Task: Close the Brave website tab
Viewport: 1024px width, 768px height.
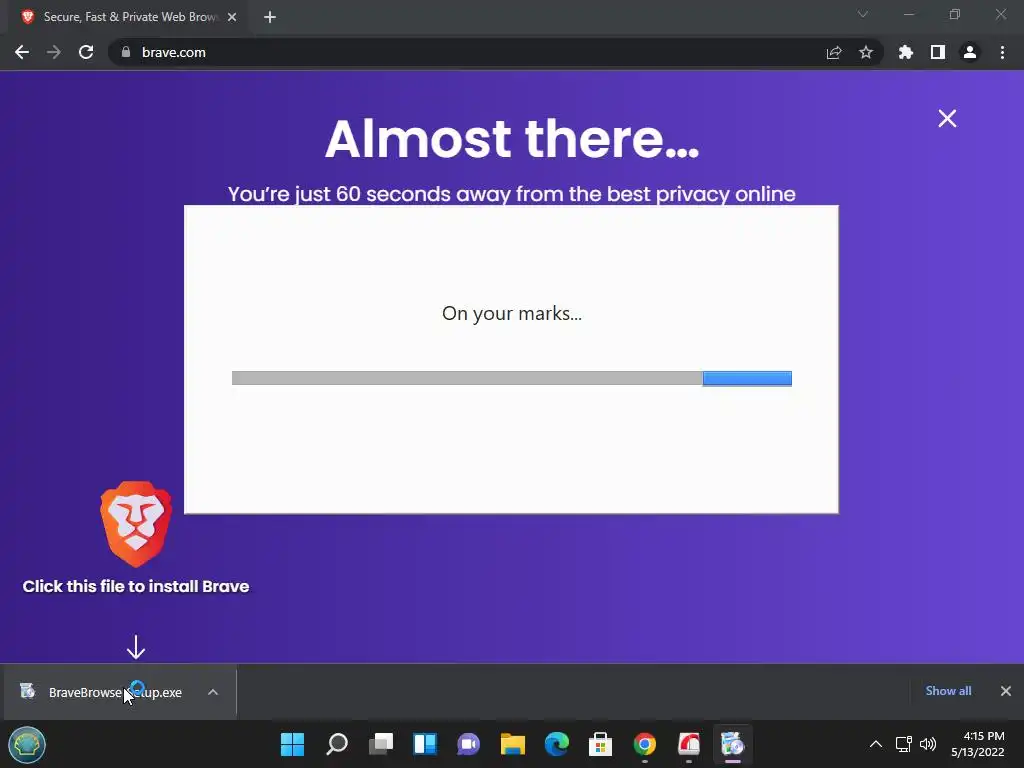Action: point(232,17)
